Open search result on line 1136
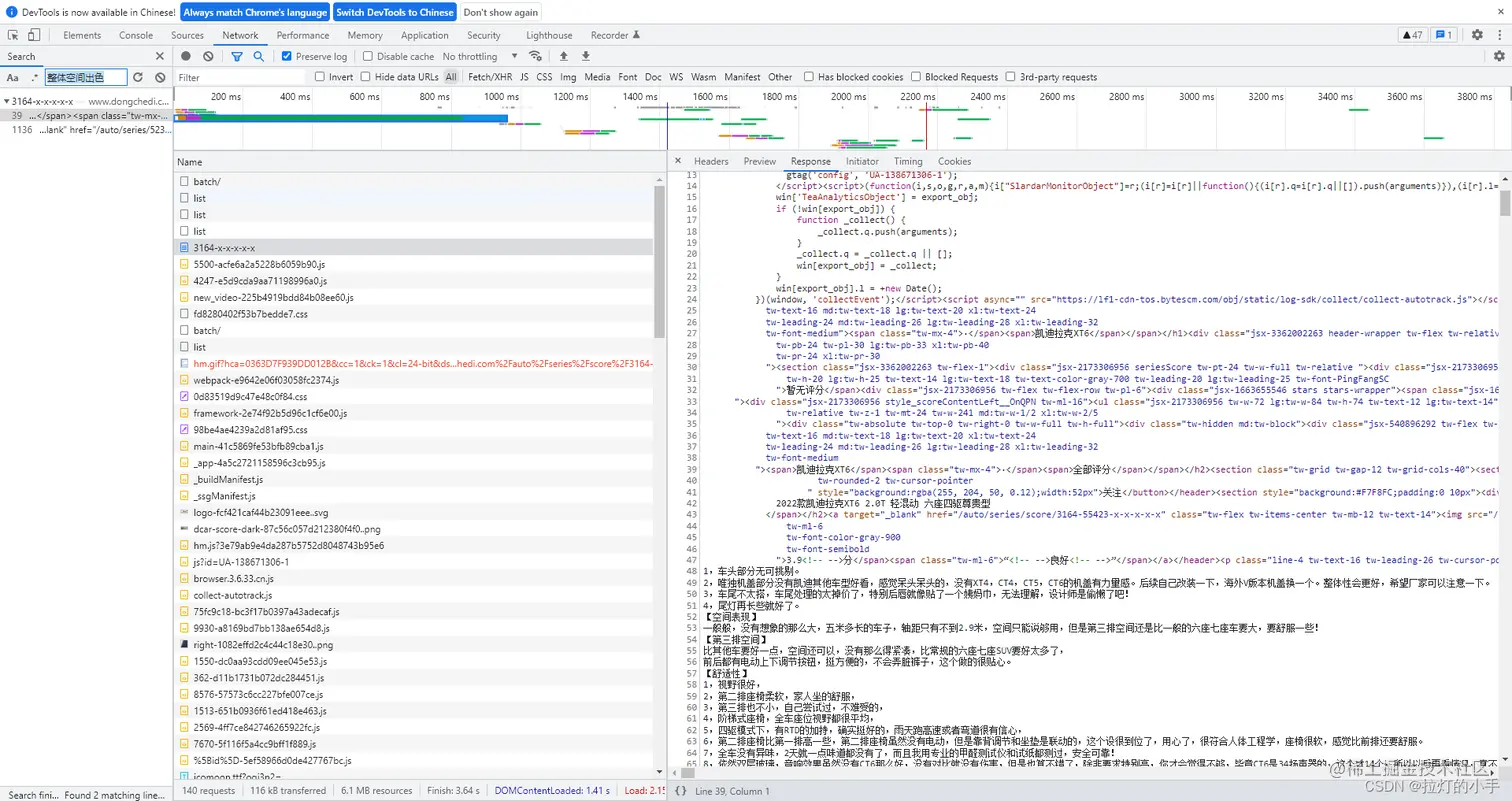 pyautogui.click(x=87, y=130)
